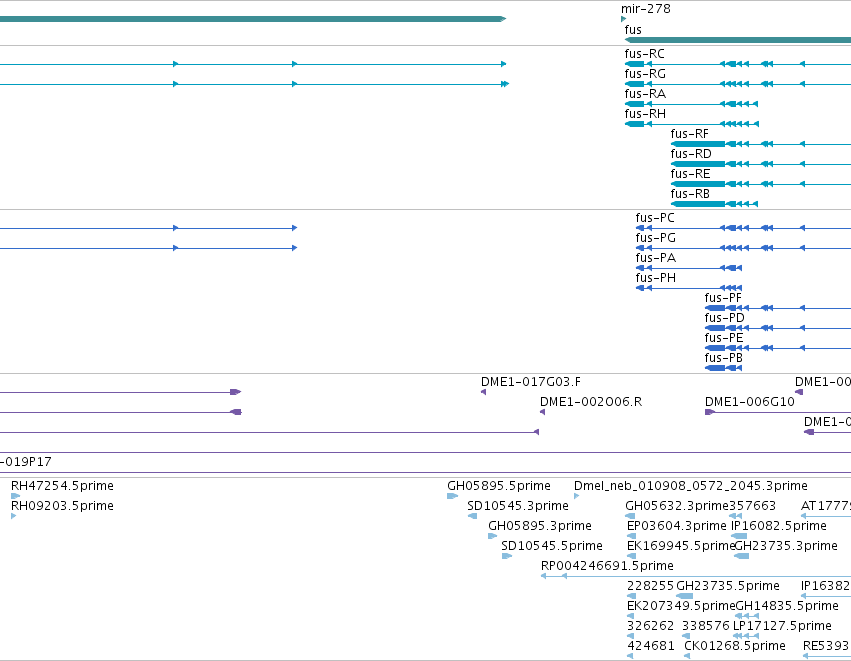Click the fus-RB transcript label

[690, 194]
